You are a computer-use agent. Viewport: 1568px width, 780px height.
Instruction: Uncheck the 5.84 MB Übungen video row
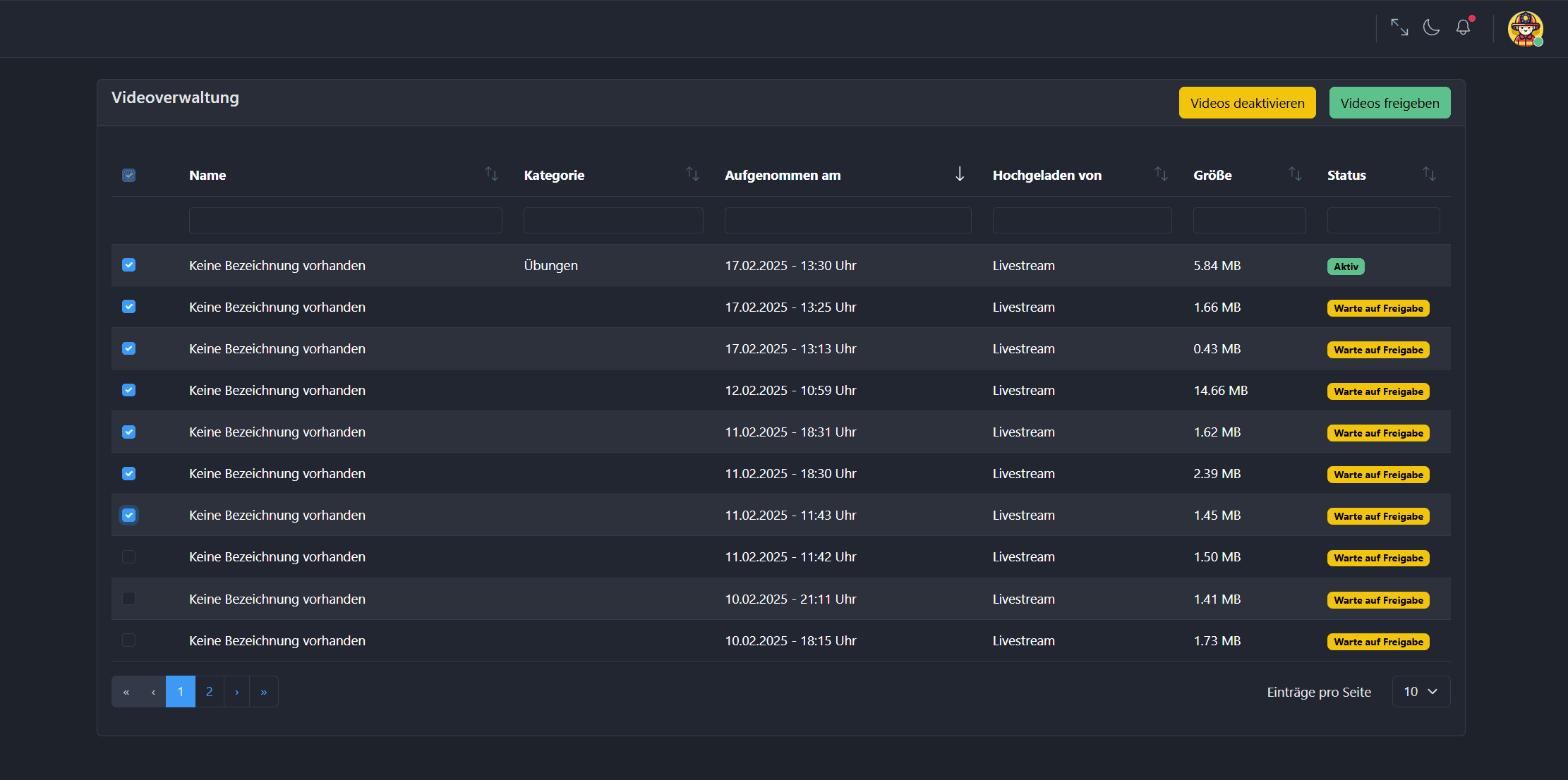[128, 265]
